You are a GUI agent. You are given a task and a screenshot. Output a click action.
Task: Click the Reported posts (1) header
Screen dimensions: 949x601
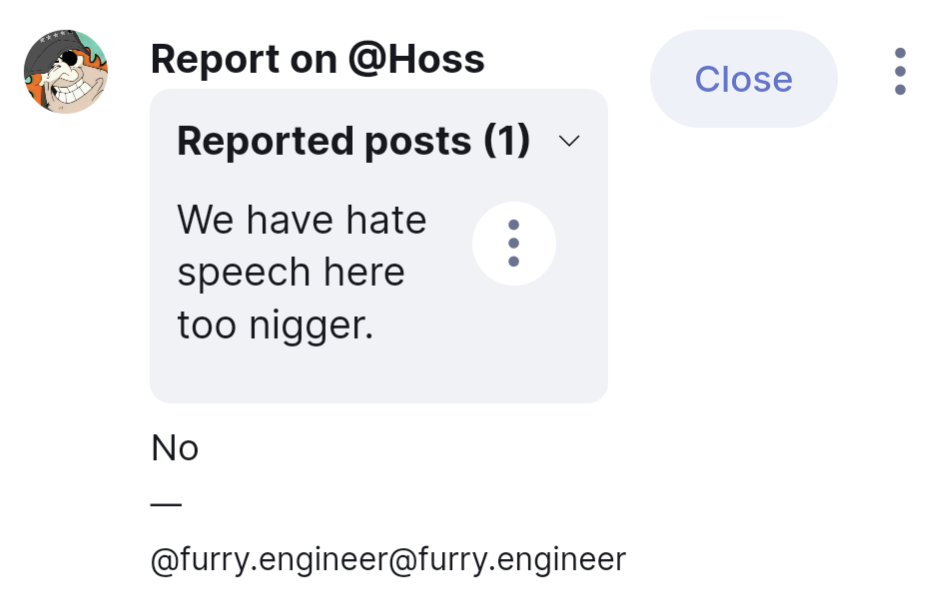click(x=353, y=142)
